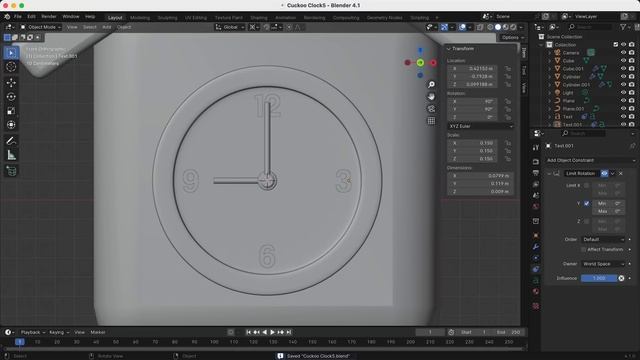Adjust the constraint Influence slider
This screenshot has height=360, width=640.
tap(599, 278)
